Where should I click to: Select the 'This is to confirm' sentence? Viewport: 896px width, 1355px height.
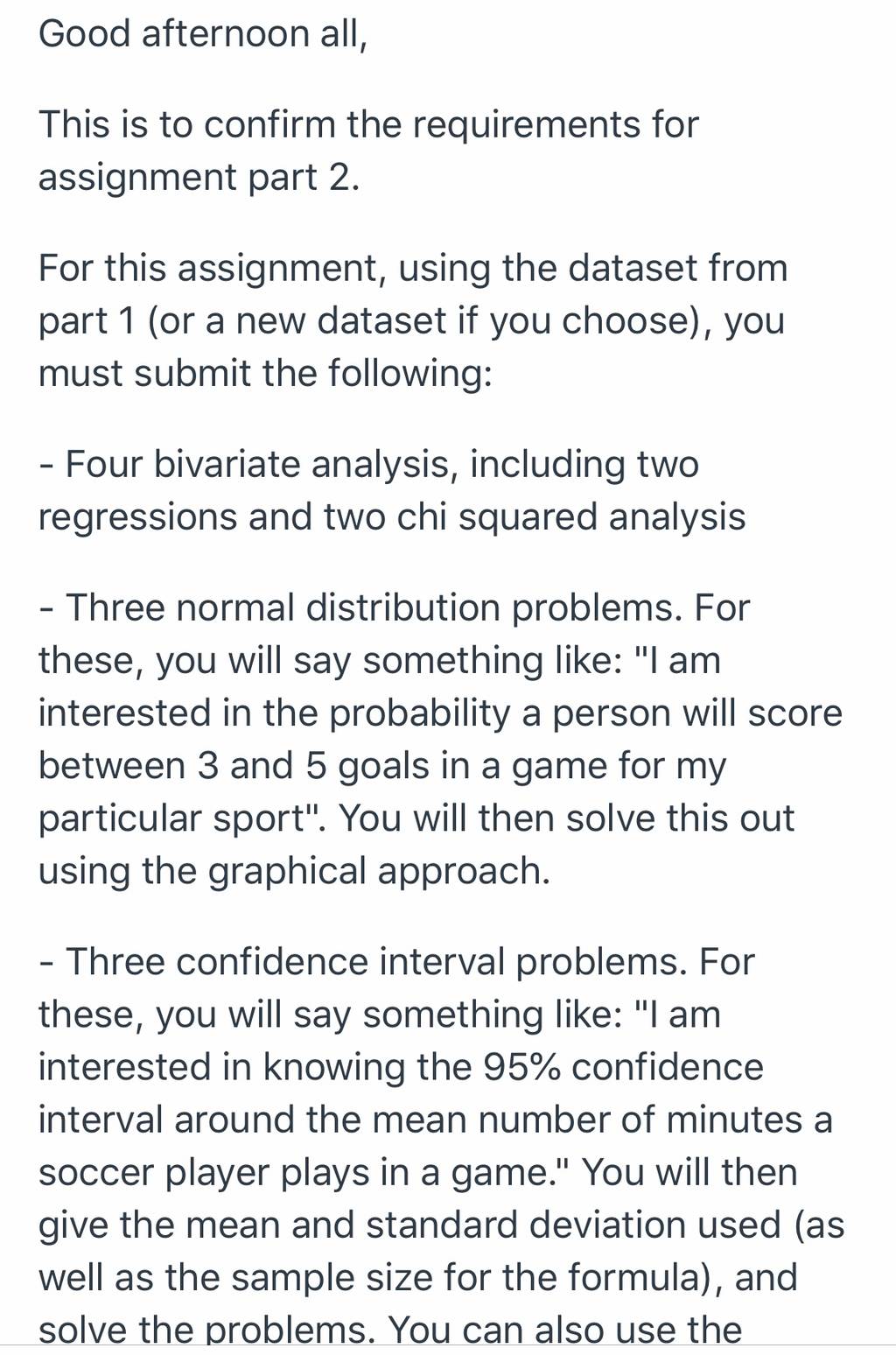(368, 151)
